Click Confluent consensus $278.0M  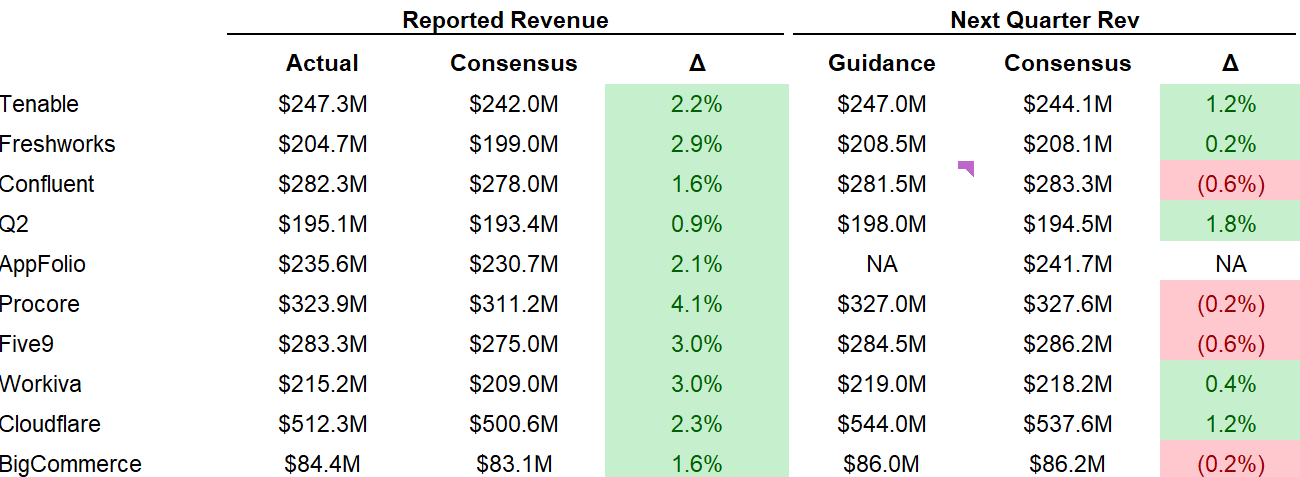(514, 184)
